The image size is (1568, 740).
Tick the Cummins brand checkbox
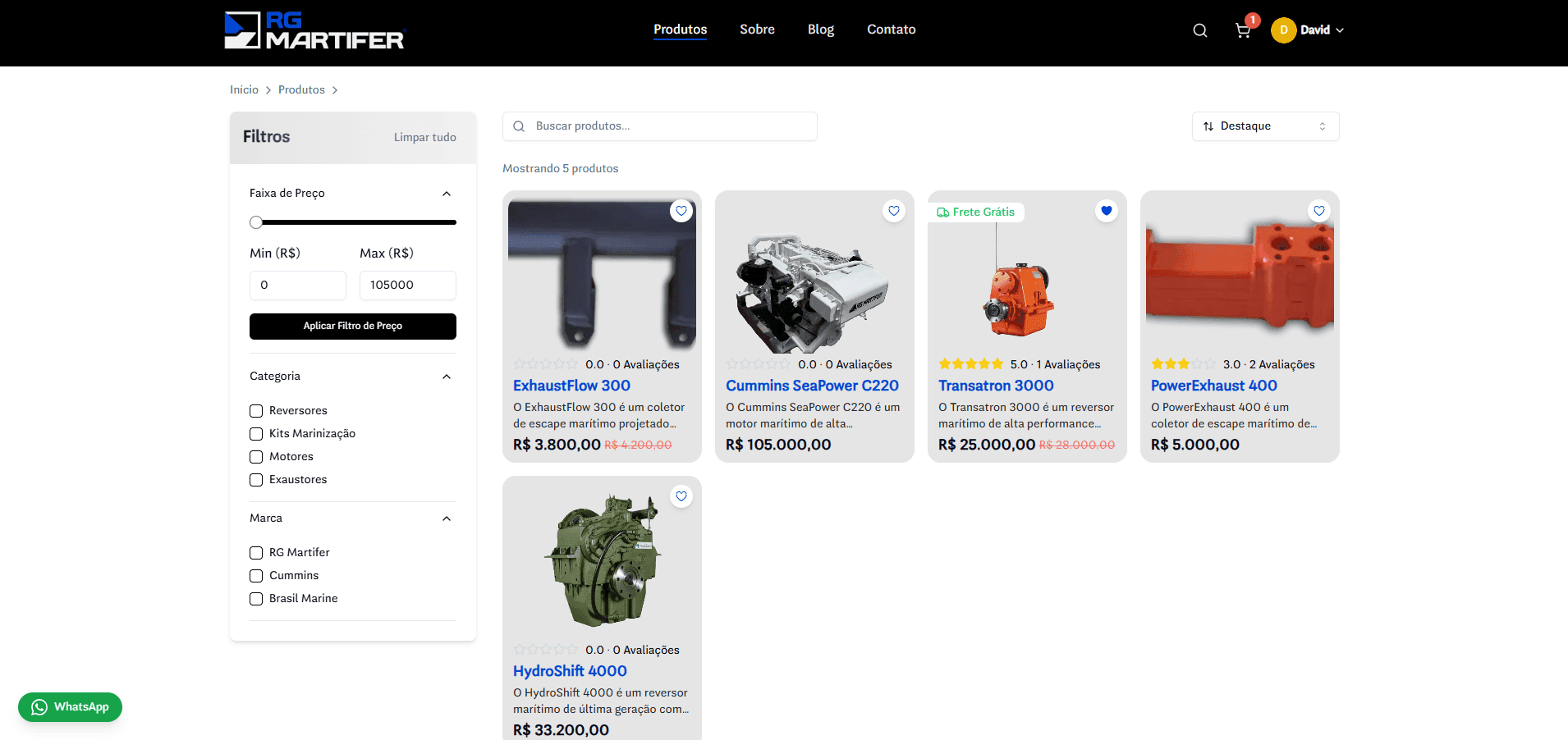256,576
